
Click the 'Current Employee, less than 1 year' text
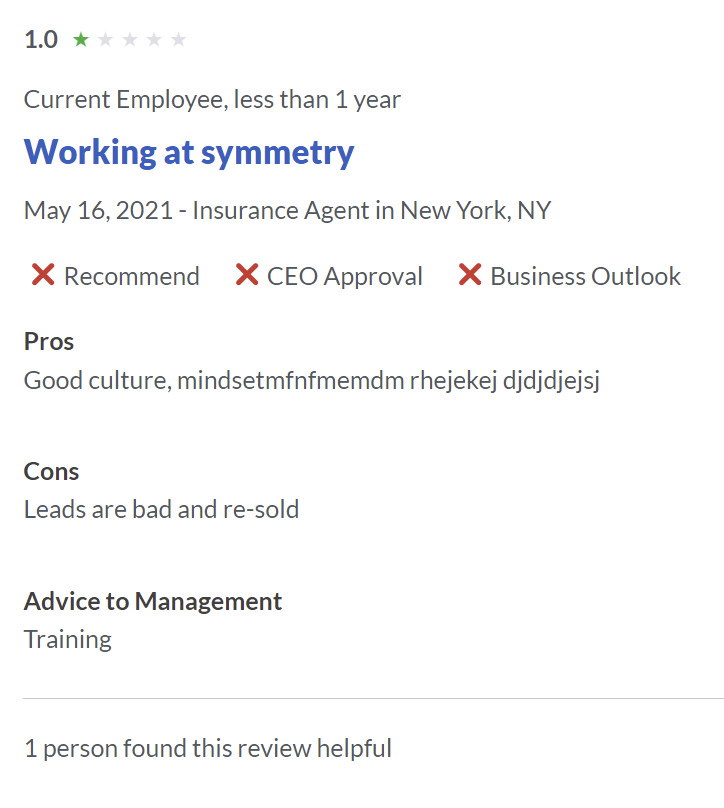click(212, 100)
